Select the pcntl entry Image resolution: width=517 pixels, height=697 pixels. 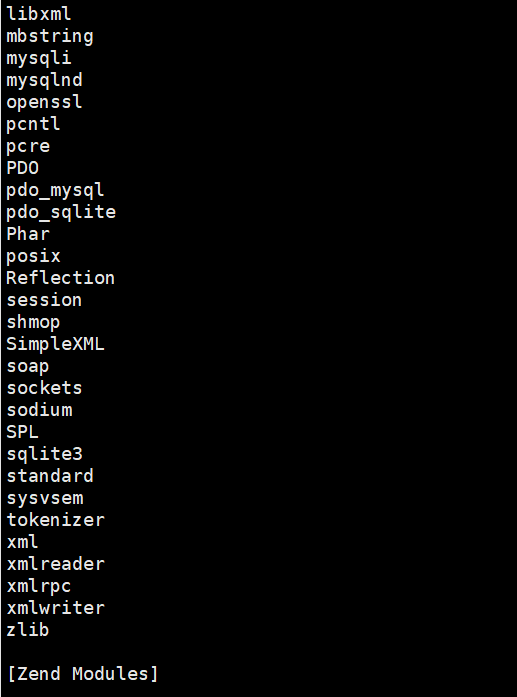(33, 124)
